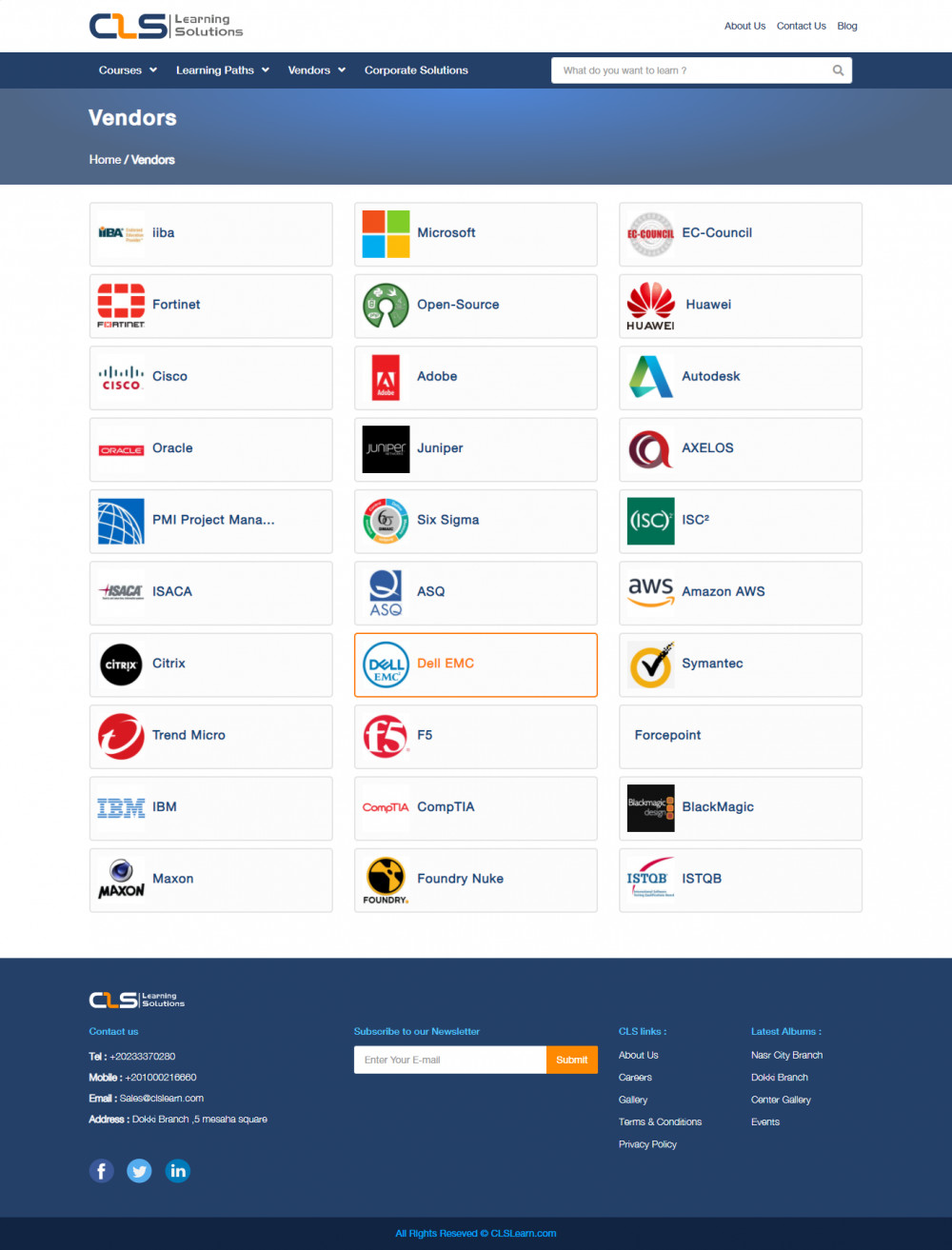The height and width of the screenshot is (1250, 952).
Task: Open the CompTIA logo
Action: tap(386, 808)
